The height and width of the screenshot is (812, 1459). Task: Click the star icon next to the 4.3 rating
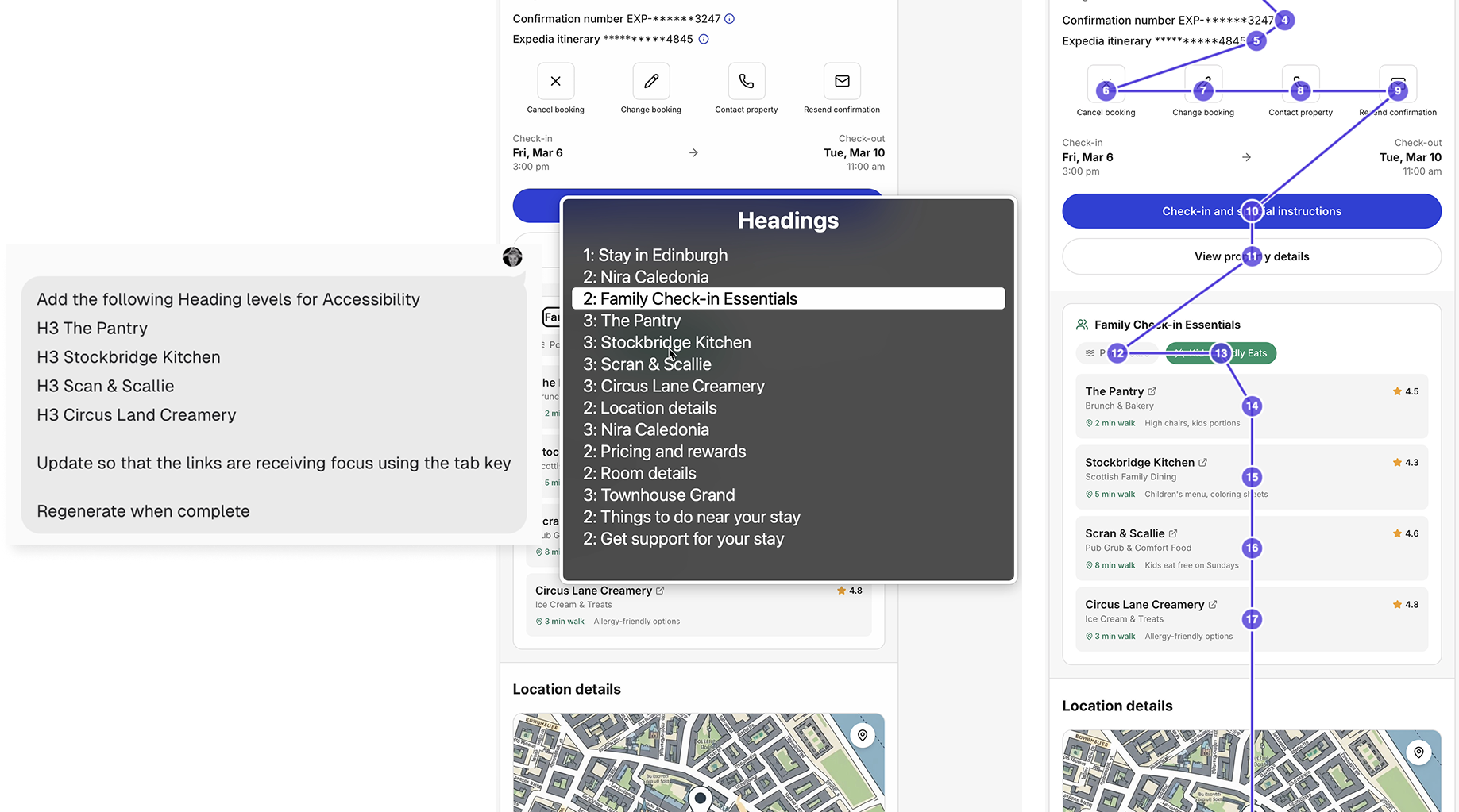click(1397, 462)
